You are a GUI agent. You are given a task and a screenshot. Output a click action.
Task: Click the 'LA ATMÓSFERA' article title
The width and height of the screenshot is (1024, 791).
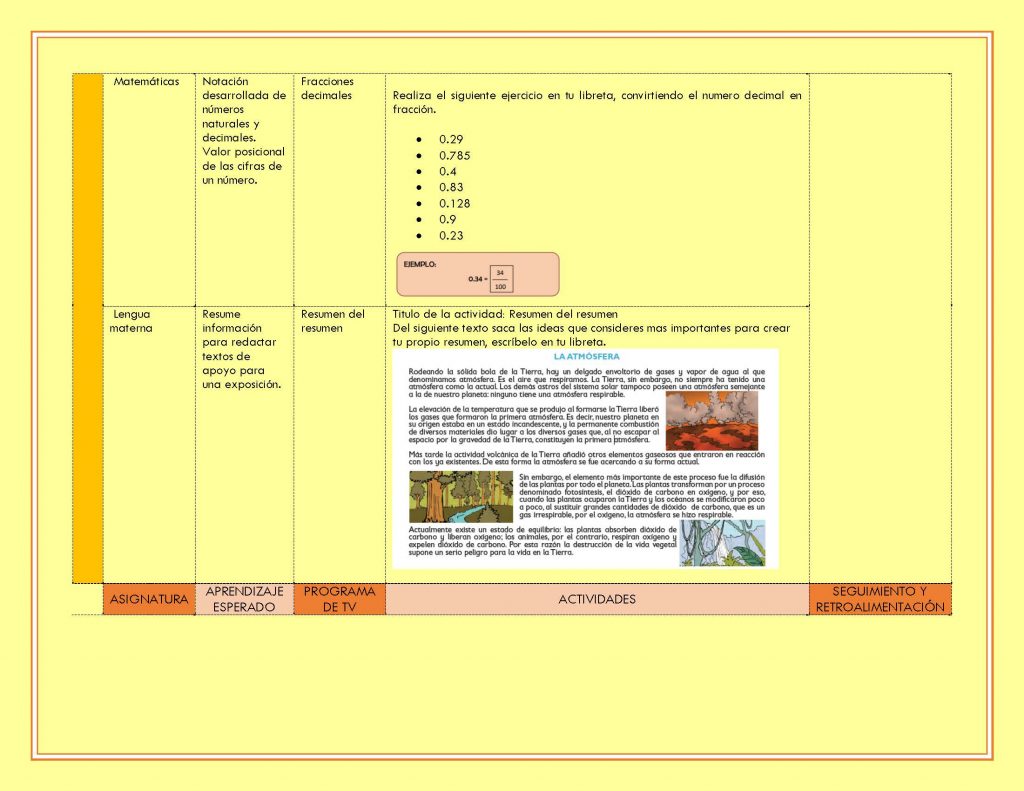click(586, 357)
